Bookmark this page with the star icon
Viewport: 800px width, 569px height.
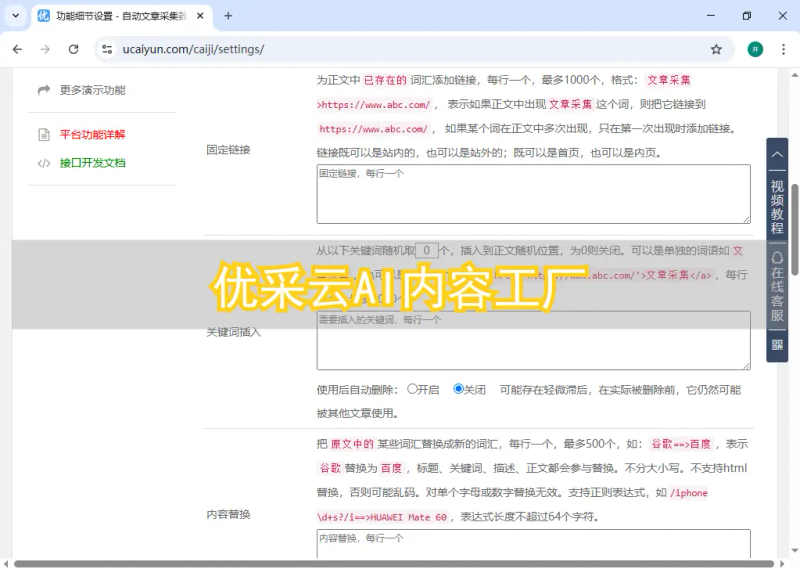pyautogui.click(x=716, y=49)
